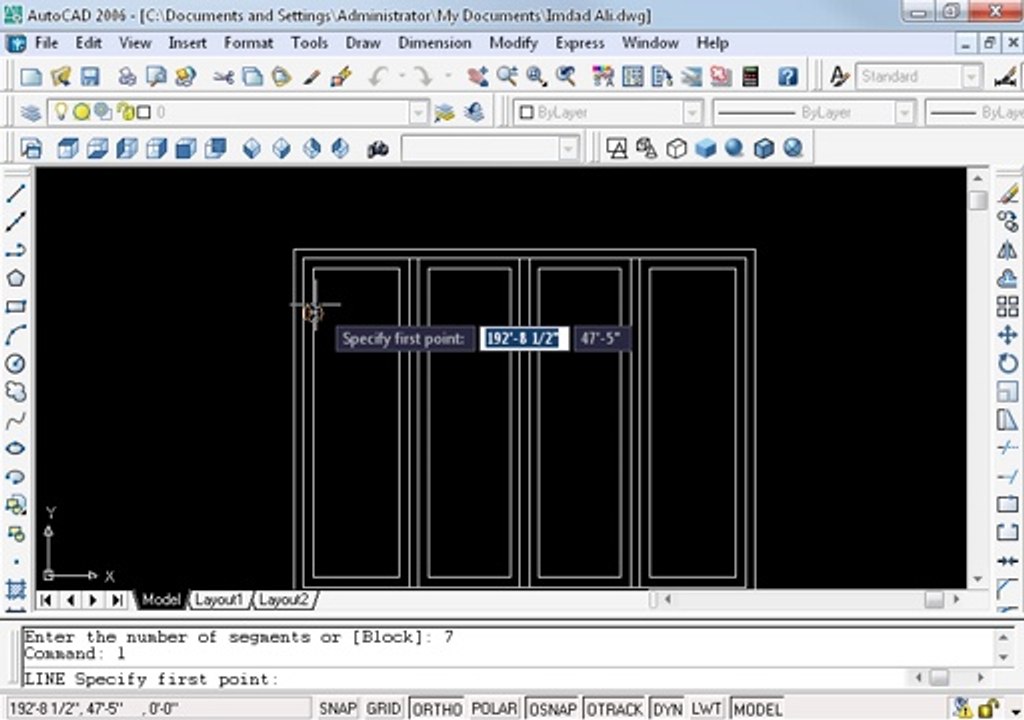The image size is (1024, 720).
Task: Select the Spline draw tool
Action: pyautogui.click(x=16, y=420)
